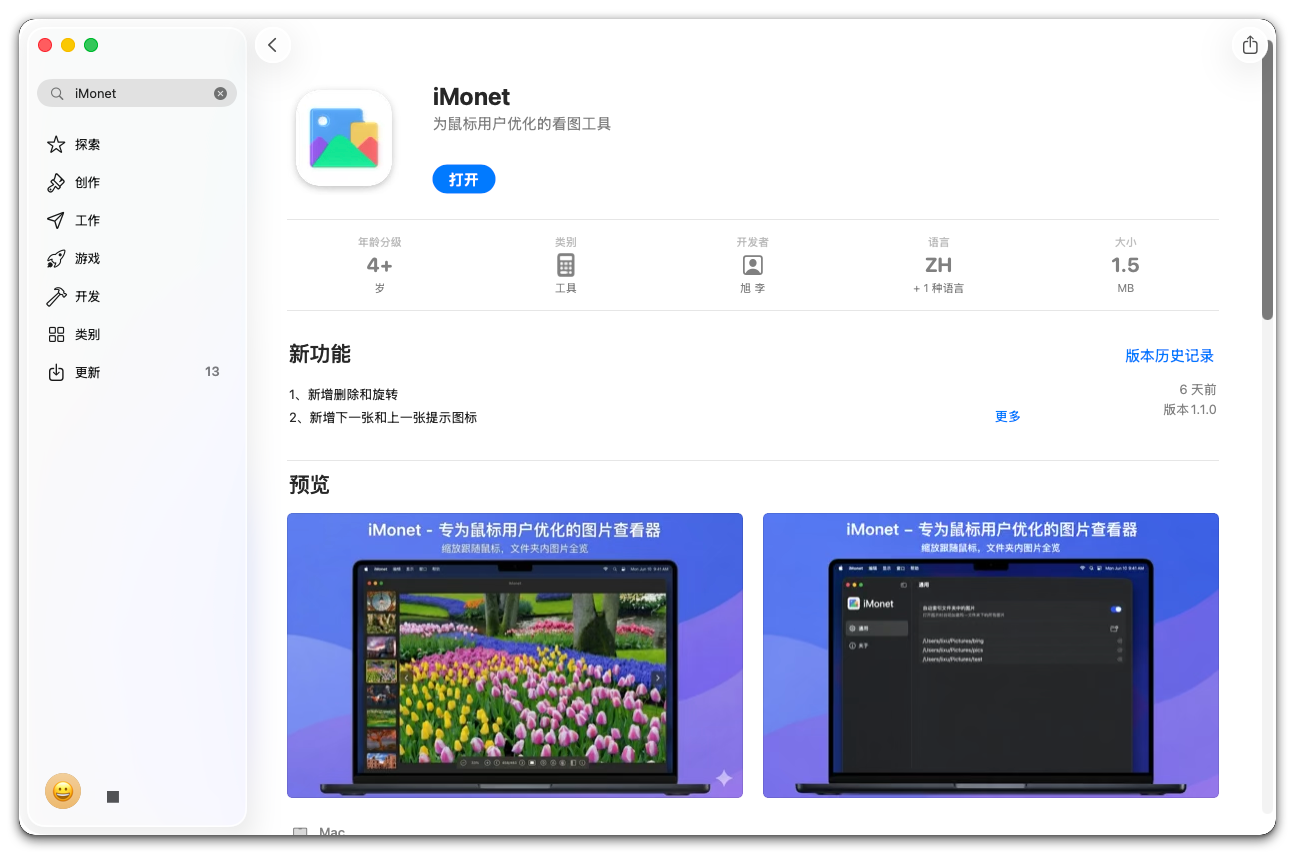
Task: Open the settings window preview screenshot
Action: (x=991, y=655)
